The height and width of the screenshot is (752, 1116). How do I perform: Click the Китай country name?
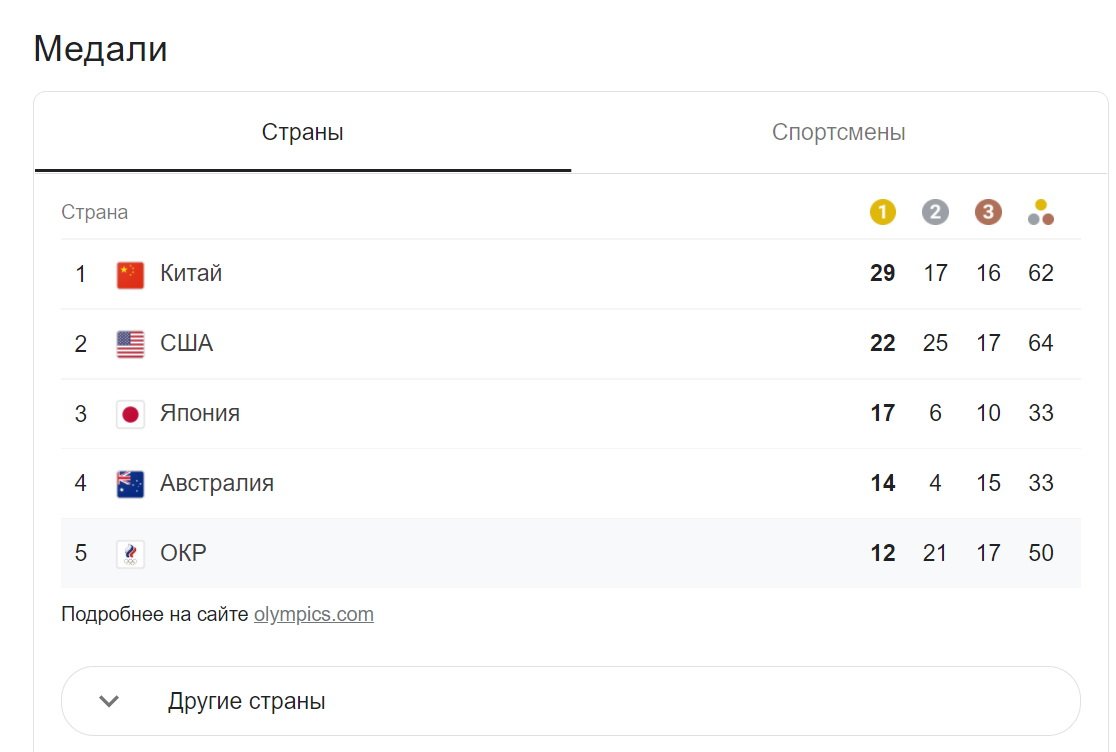[x=191, y=273]
